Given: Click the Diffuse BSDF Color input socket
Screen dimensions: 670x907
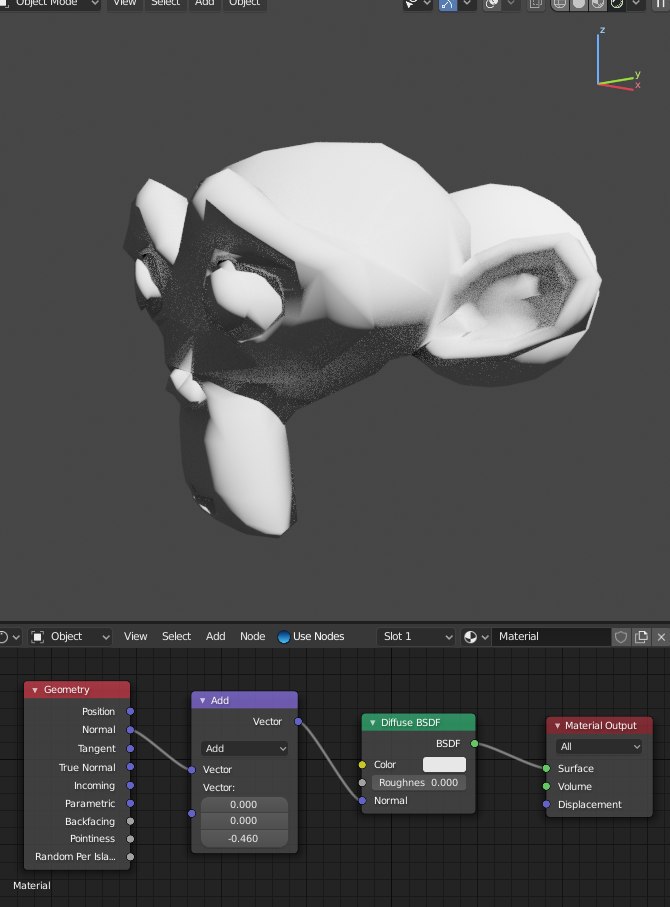Looking at the screenshot, I should (x=362, y=765).
